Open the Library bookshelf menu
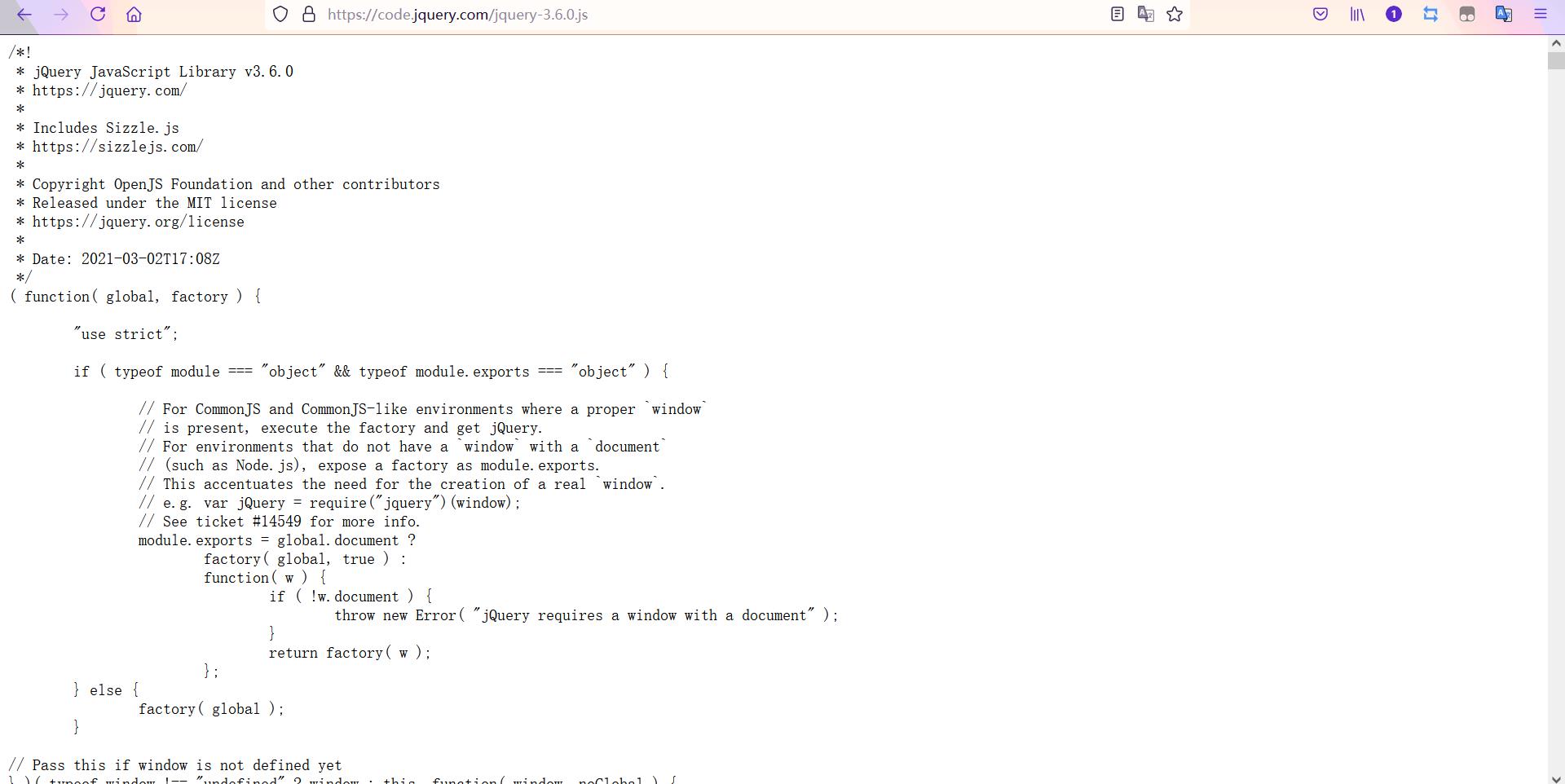 [1357, 15]
